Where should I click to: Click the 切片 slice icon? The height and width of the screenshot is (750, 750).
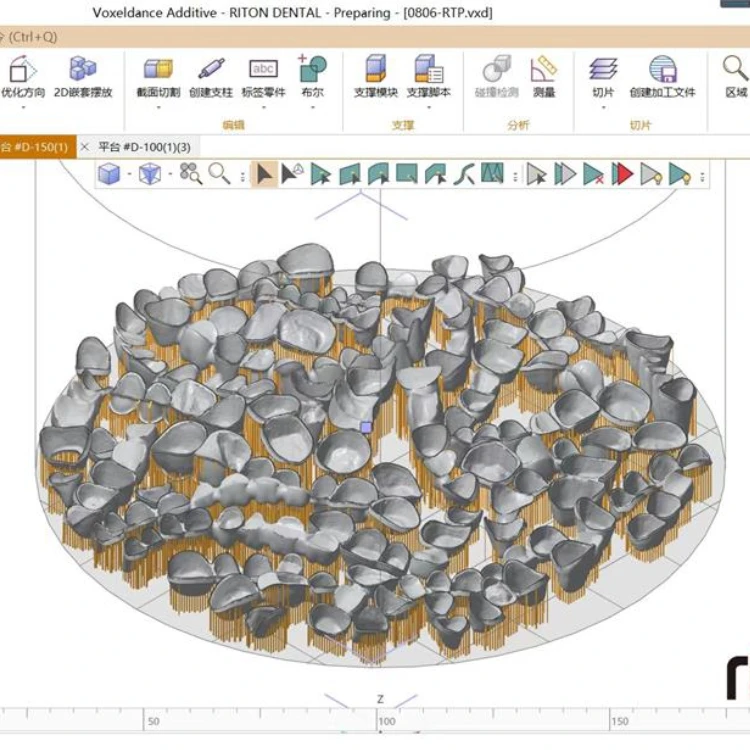[x=603, y=69]
